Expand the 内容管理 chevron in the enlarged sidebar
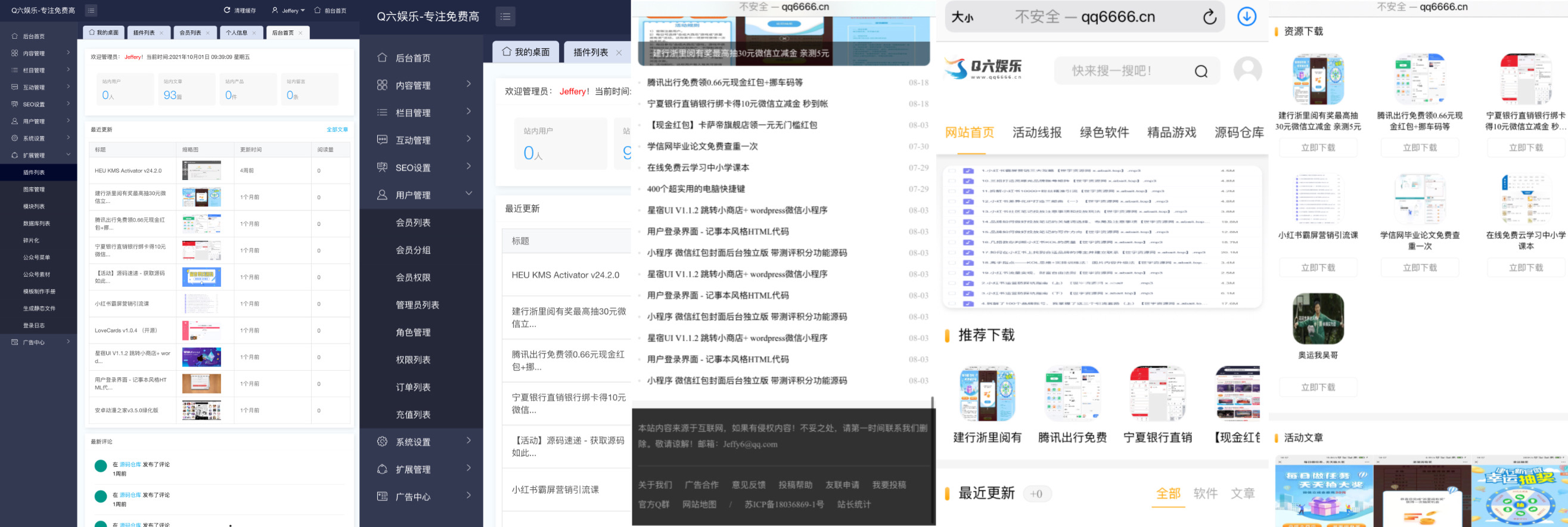 [x=468, y=84]
